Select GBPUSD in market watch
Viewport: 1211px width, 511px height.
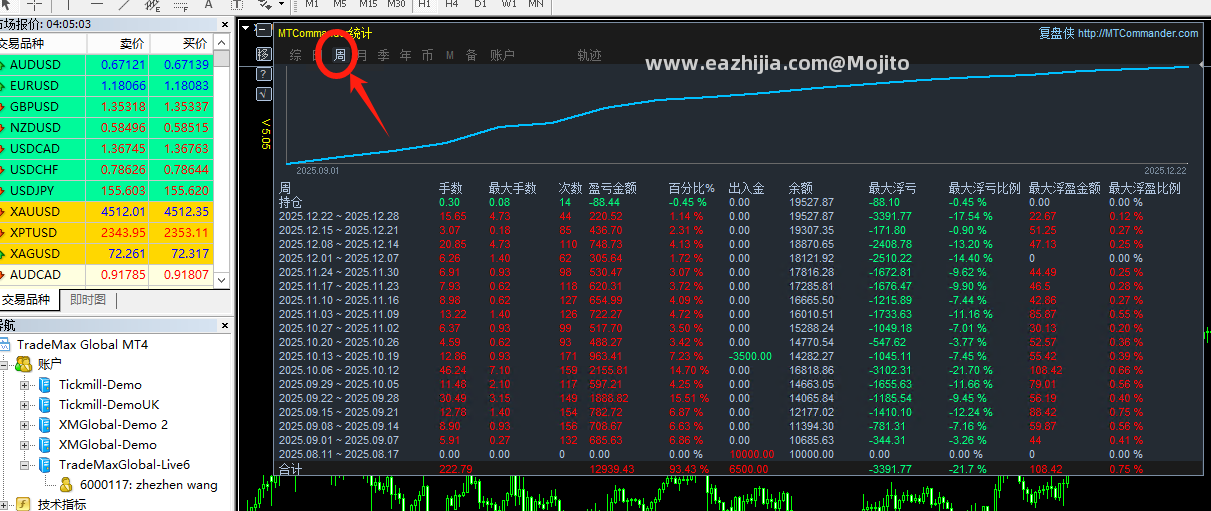point(107,106)
